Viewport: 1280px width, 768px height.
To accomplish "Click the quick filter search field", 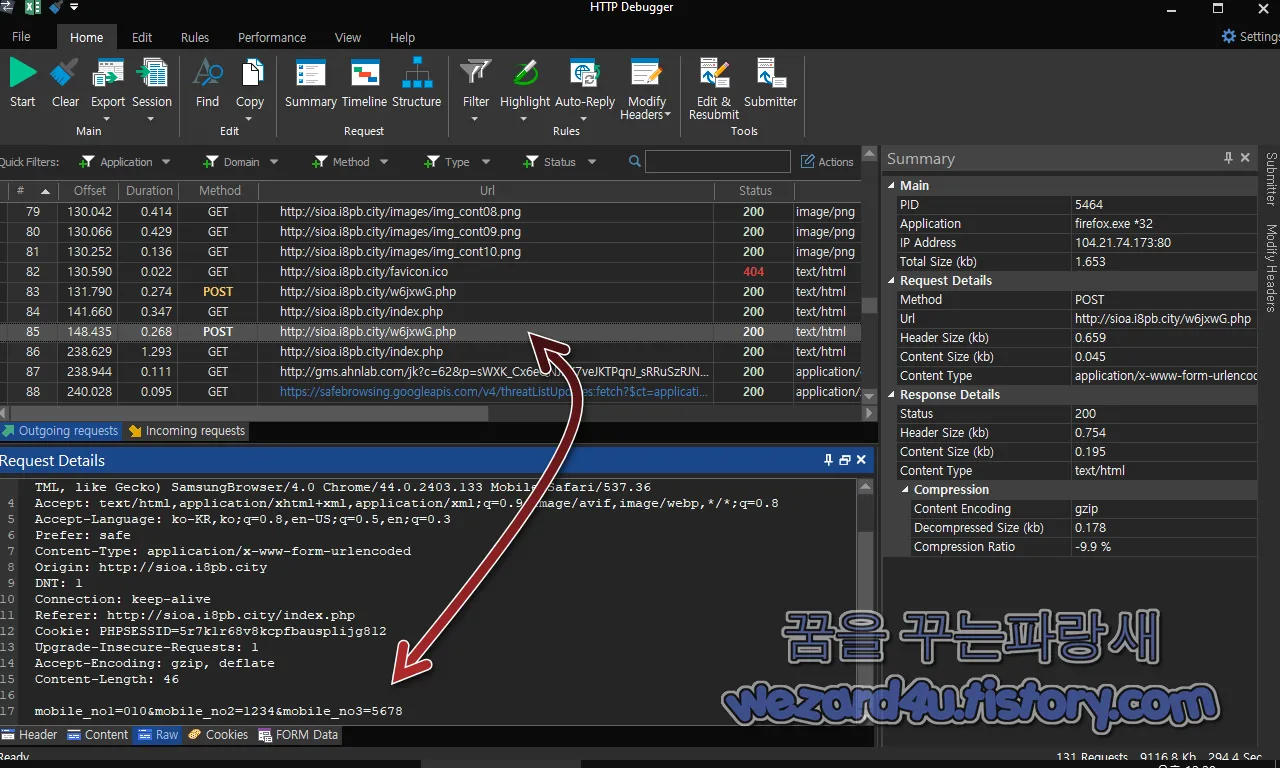I will coord(717,161).
